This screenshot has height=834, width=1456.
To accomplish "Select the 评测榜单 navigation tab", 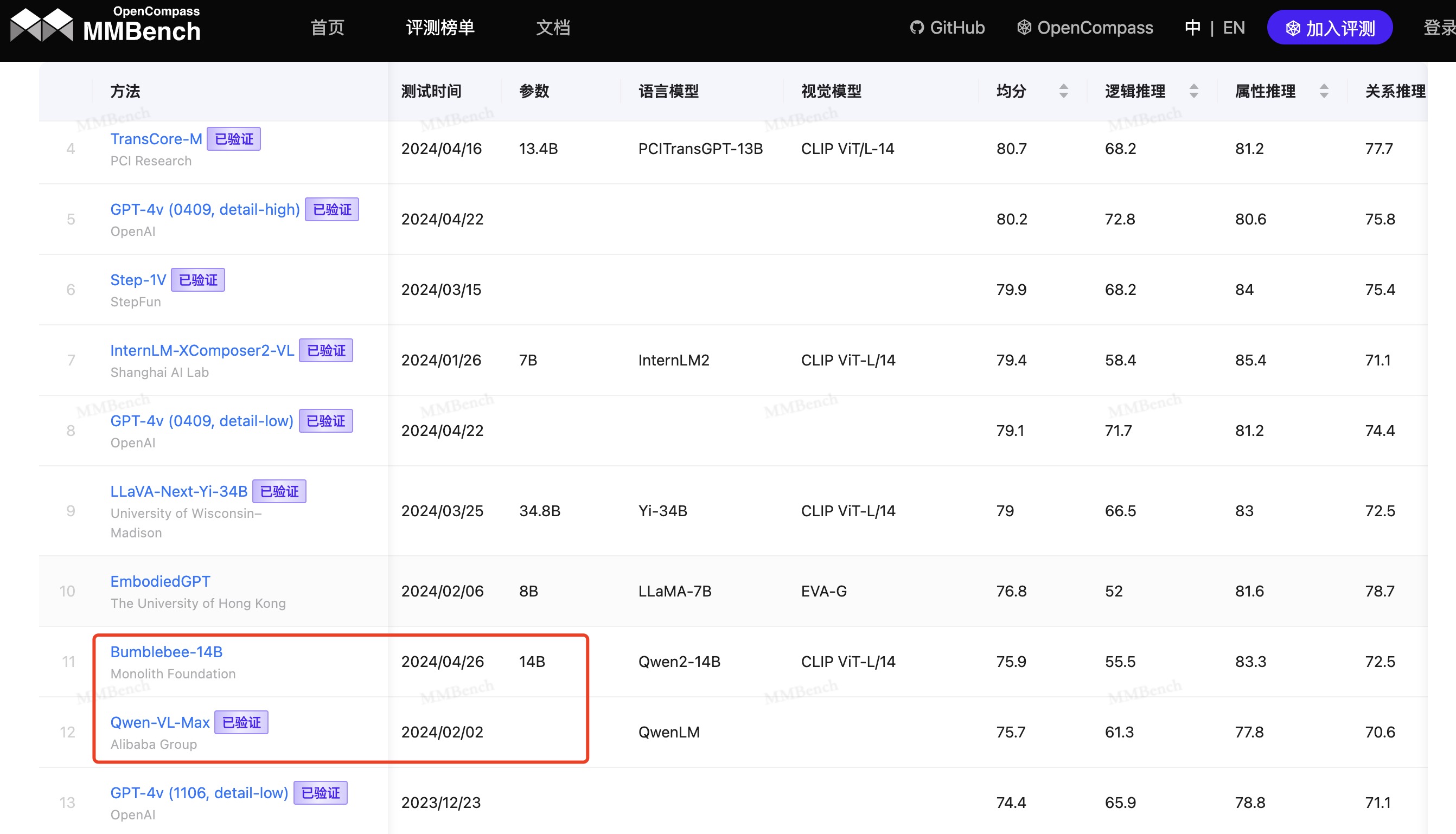I will point(440,28).
